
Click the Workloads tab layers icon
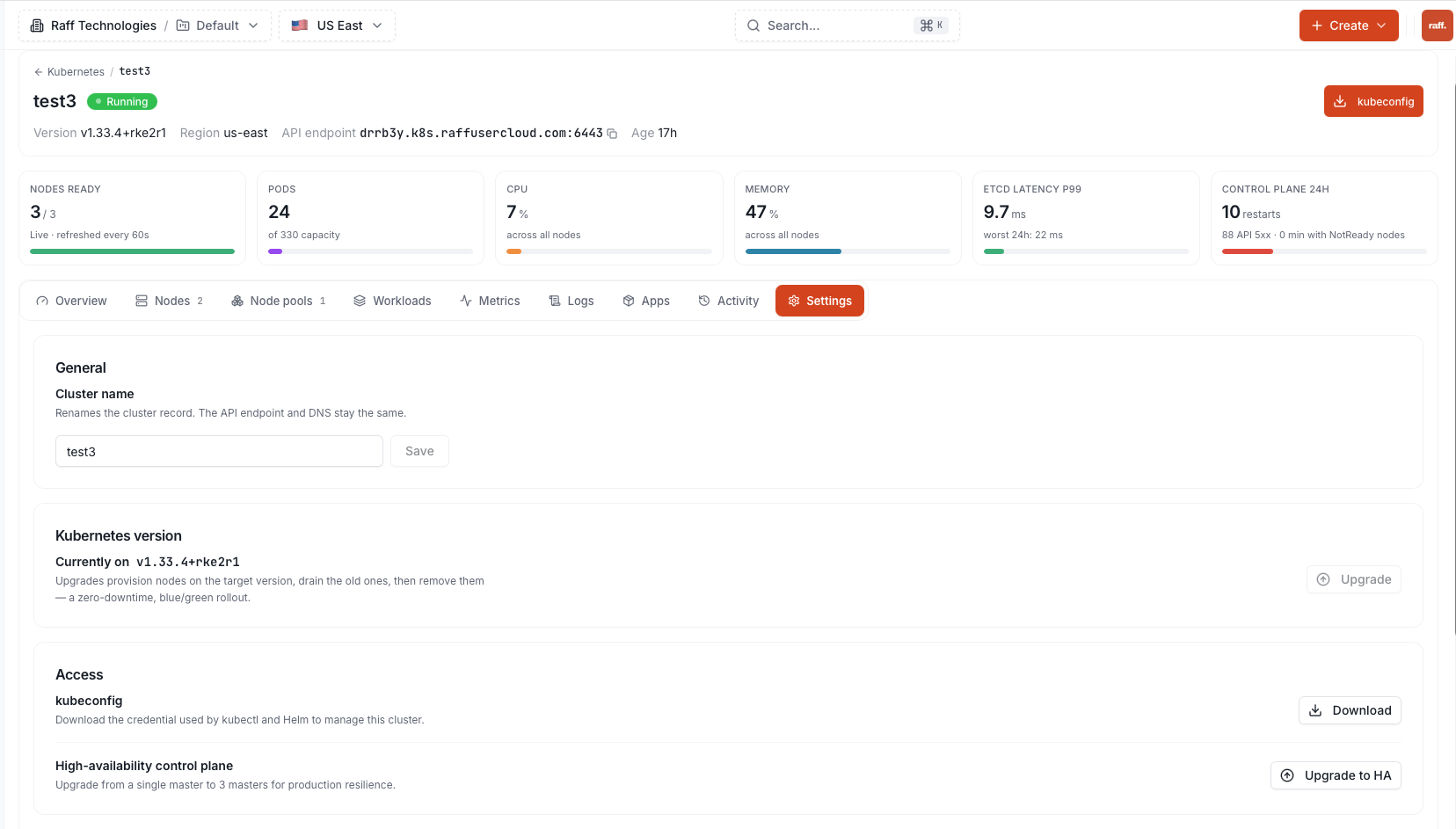(x=360, y=301)
